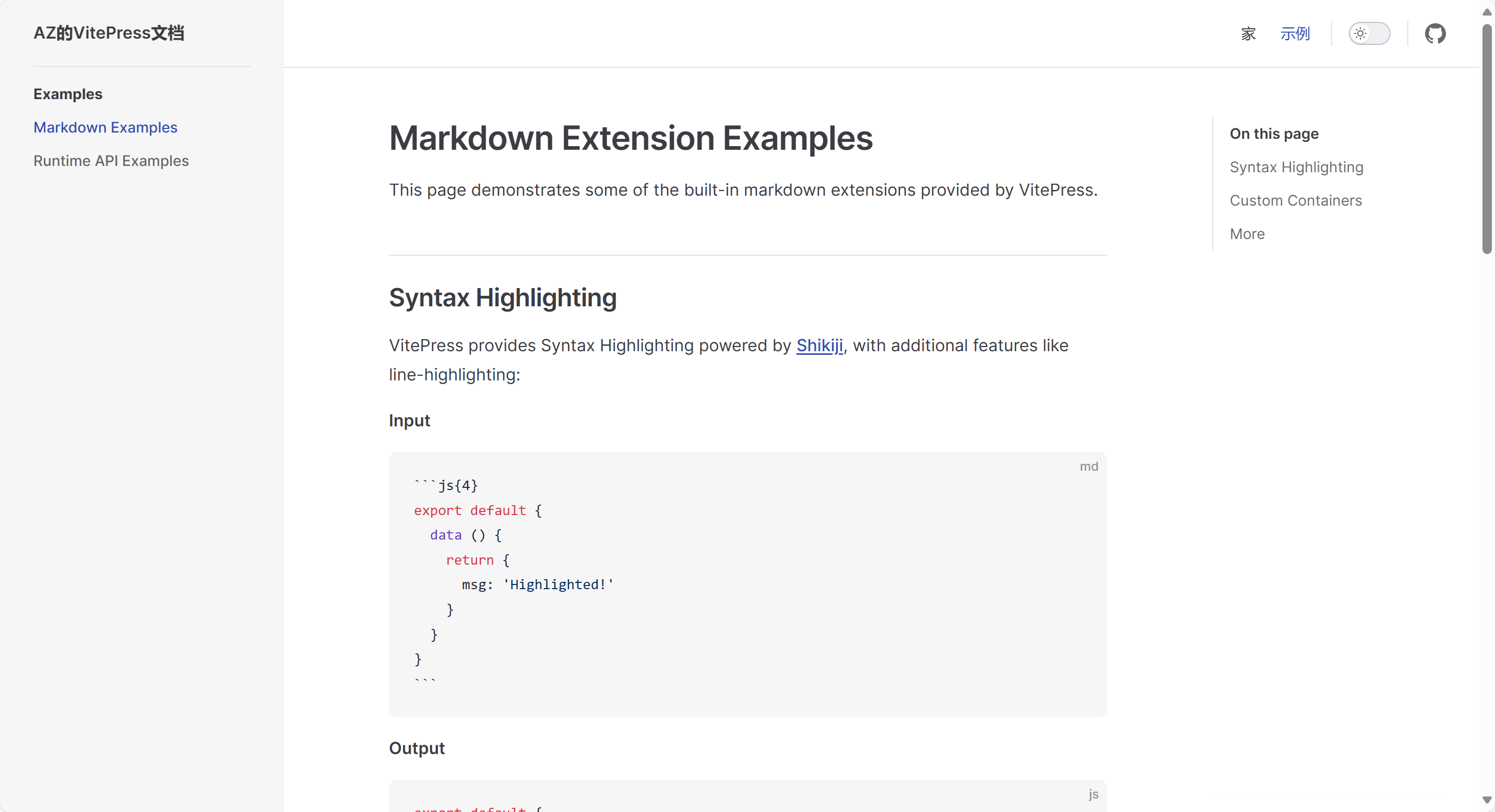Jump to Syntax Highlighting in outline

(1296, 167)
